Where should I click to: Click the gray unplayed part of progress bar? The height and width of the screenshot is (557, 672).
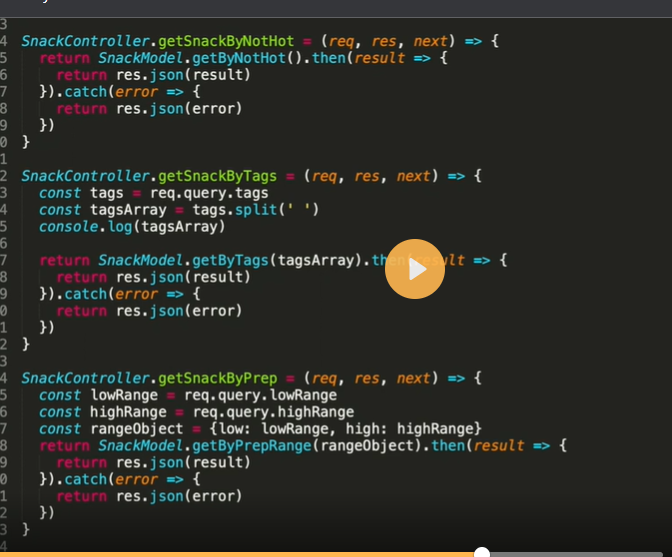click(x=580, y=553)
